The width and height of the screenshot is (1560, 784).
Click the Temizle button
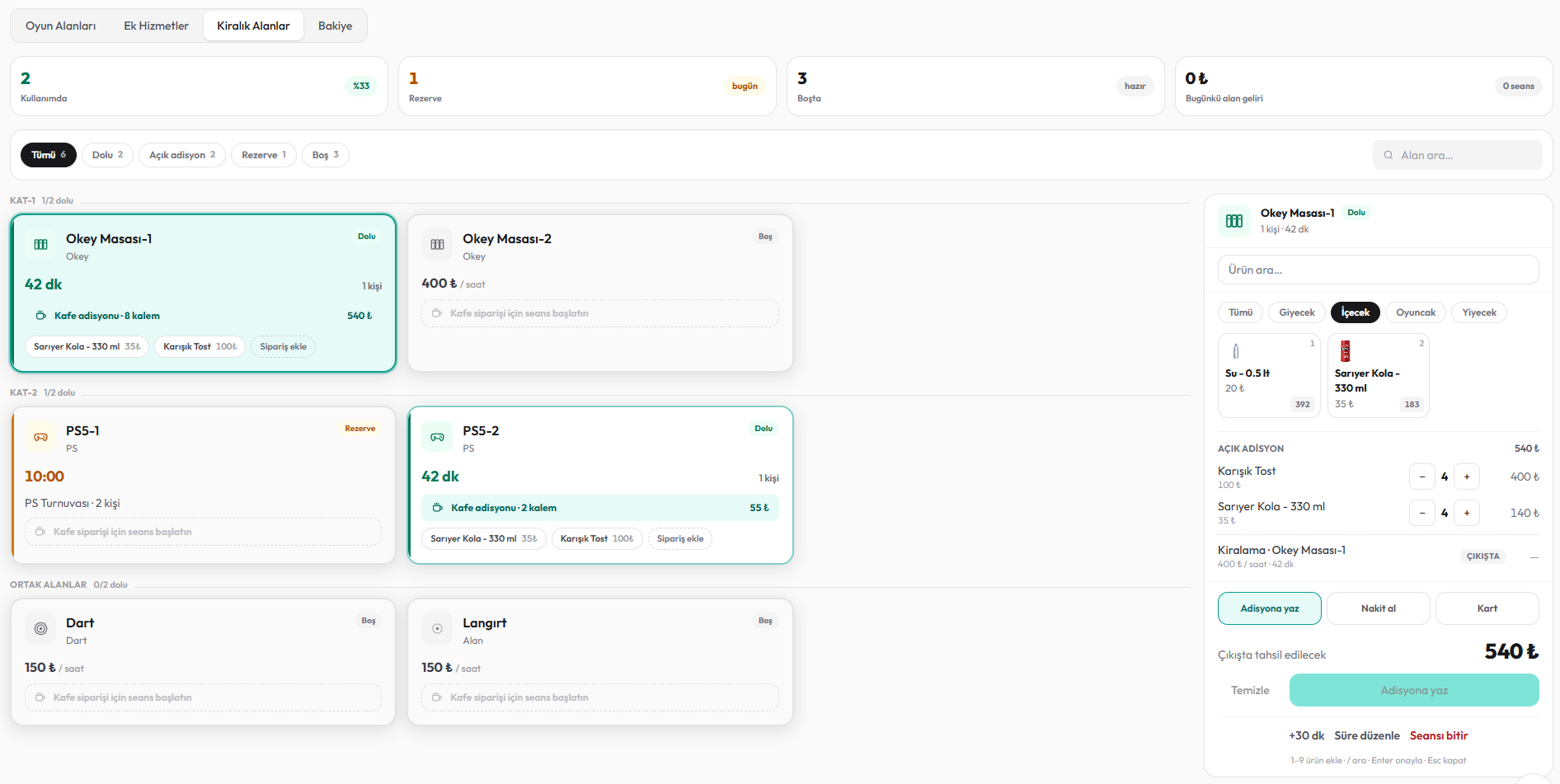(x=1250, y=690)
